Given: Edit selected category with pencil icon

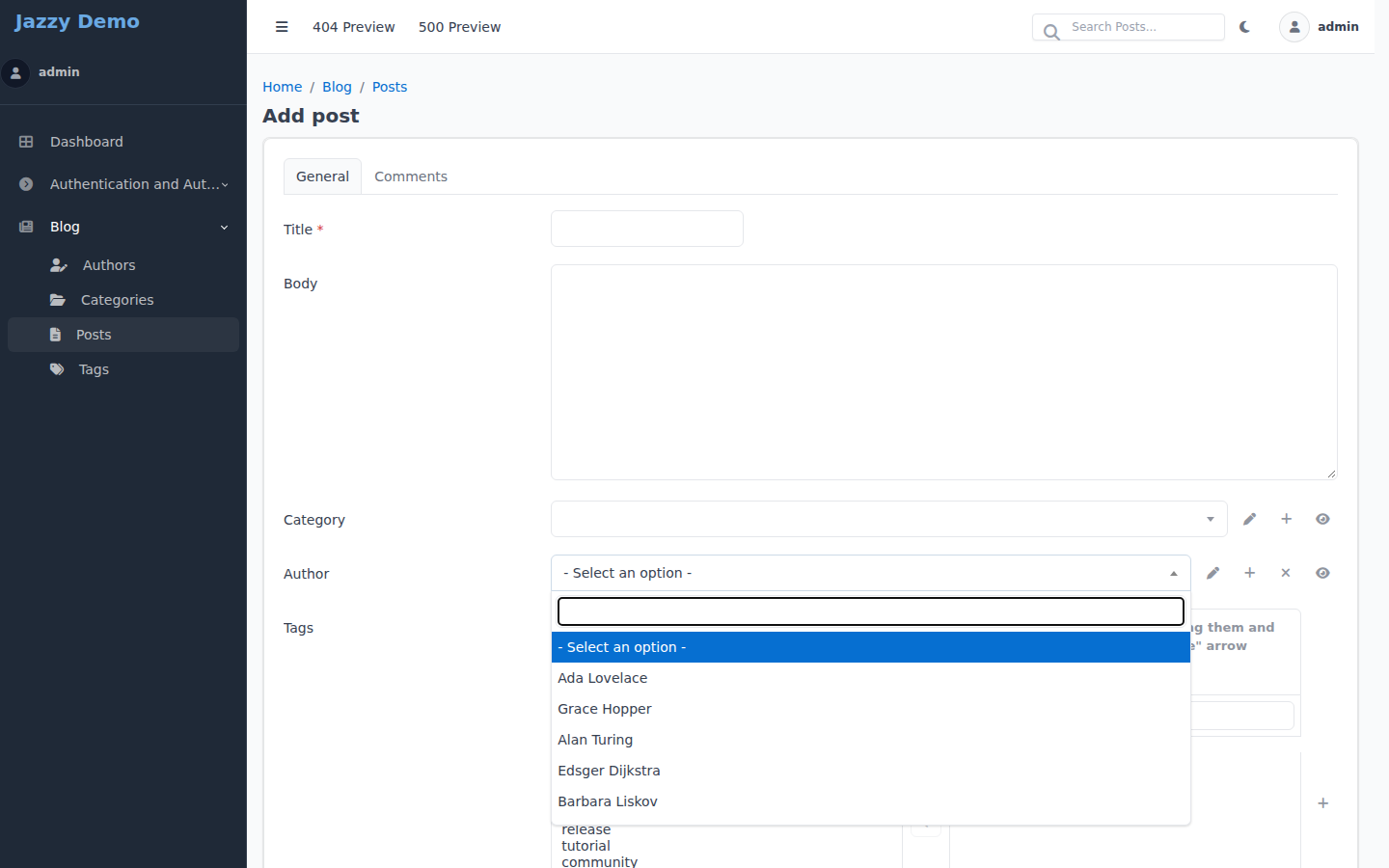Looking at the screenshot, I should tap(1249, 519).
